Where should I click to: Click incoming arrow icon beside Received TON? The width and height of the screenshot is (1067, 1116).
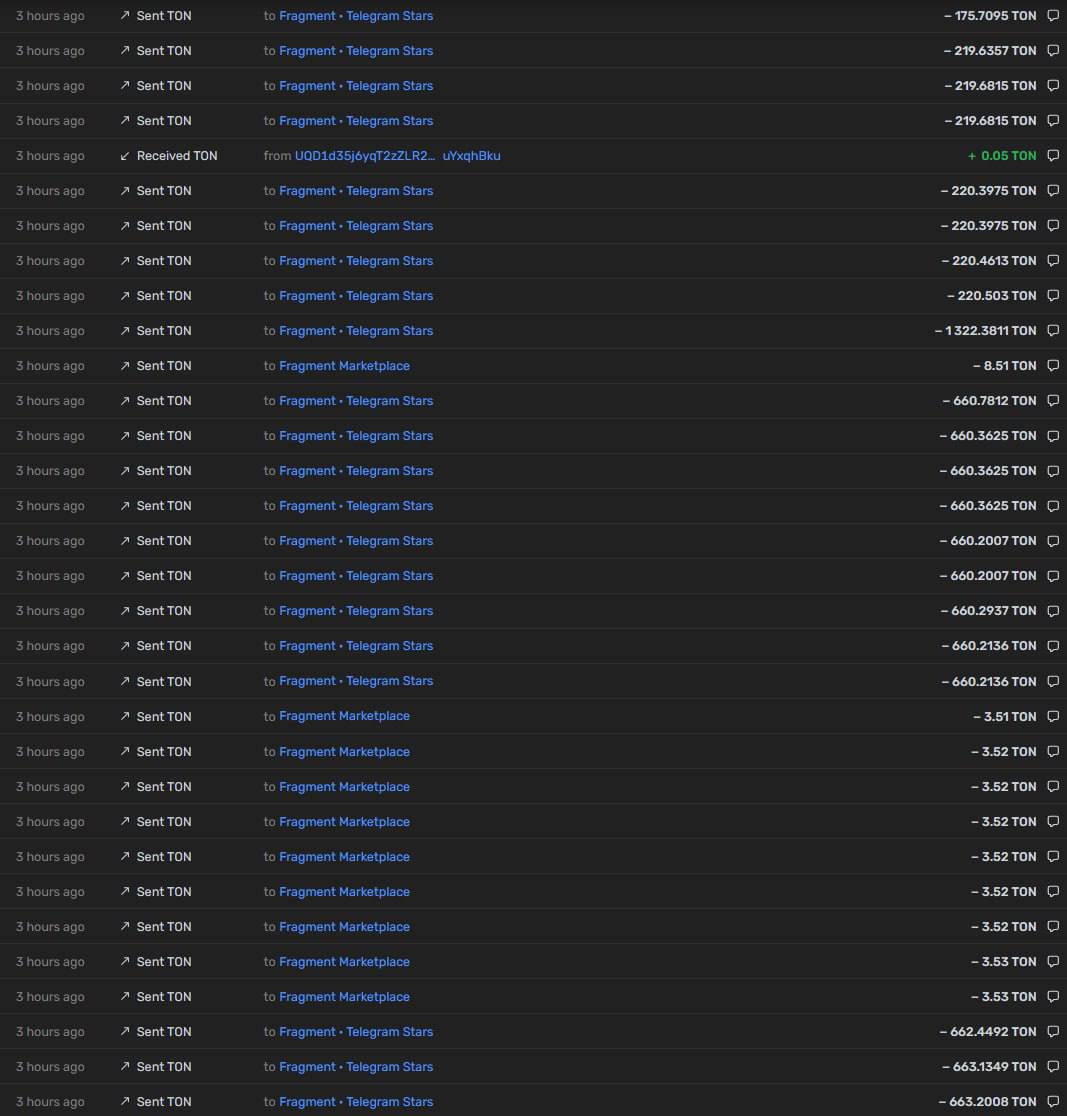(125, 155)
